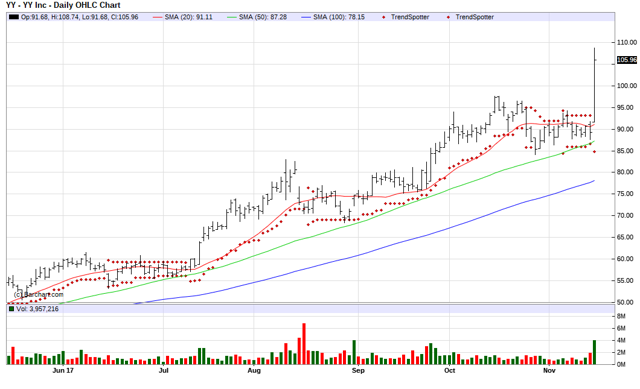Click the black OHLC legend swatch

(x=14, y=17)
